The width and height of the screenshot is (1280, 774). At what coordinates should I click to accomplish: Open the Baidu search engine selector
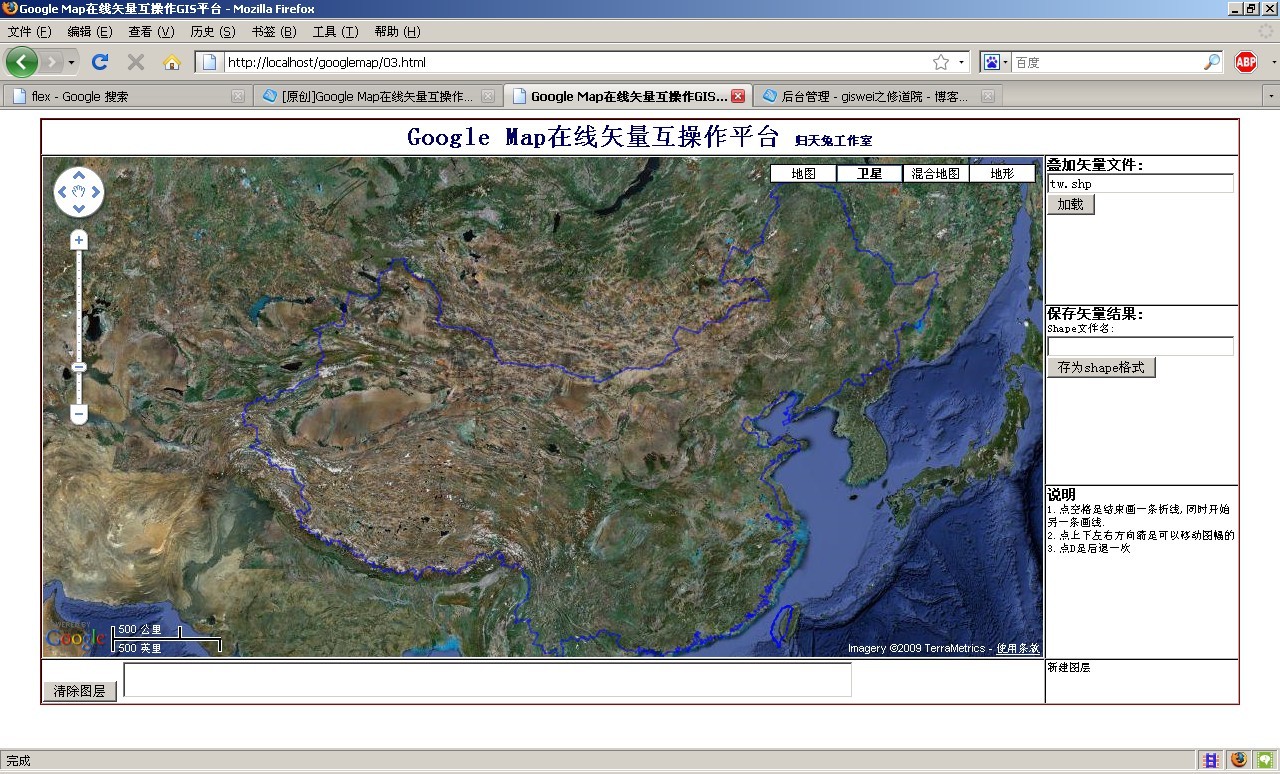pos(994,62)
